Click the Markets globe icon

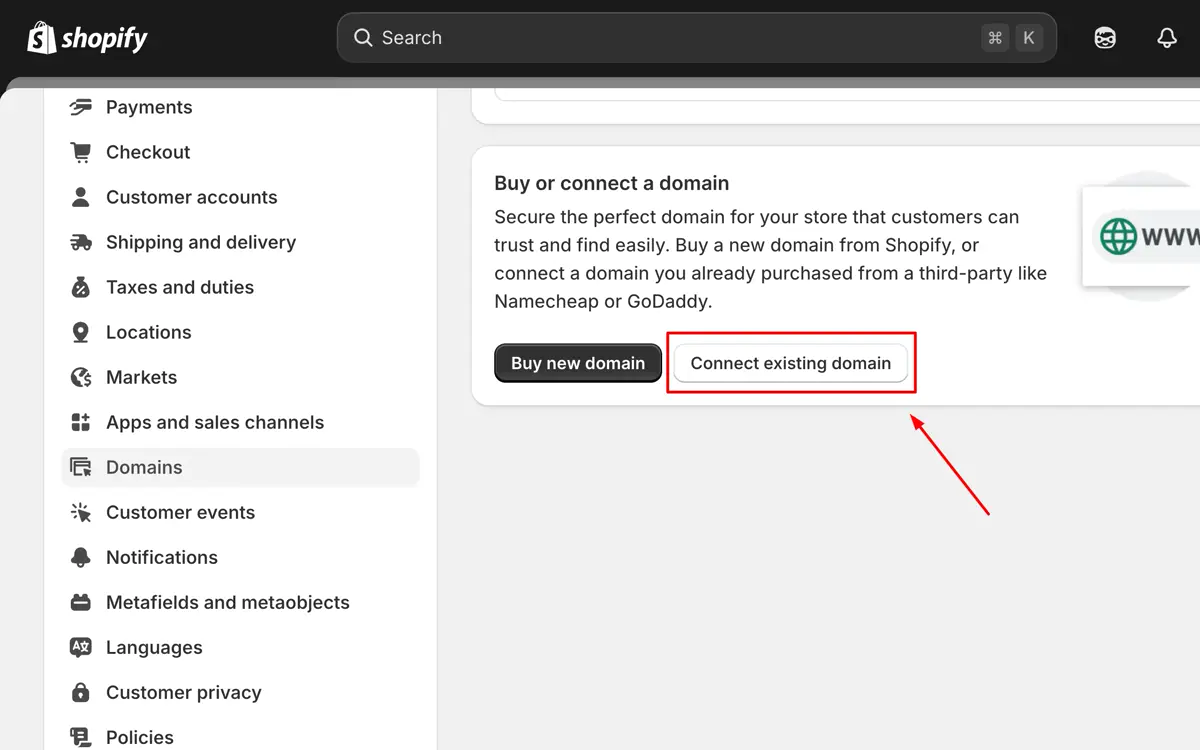point(81,377)
